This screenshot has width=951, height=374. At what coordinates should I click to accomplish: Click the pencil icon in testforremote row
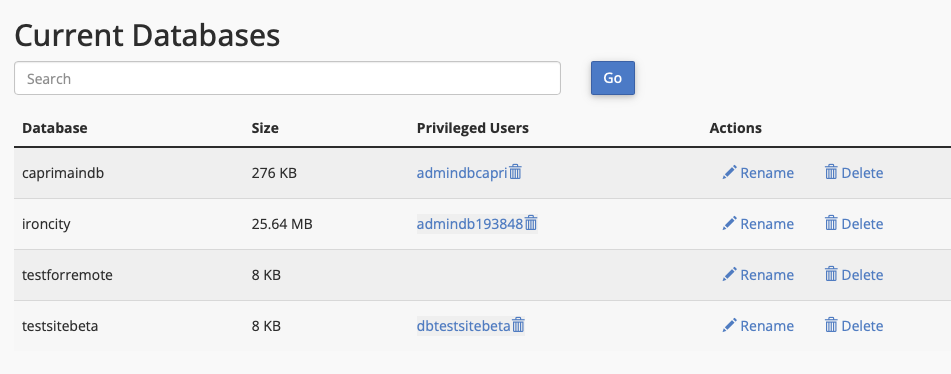[729, 275]
